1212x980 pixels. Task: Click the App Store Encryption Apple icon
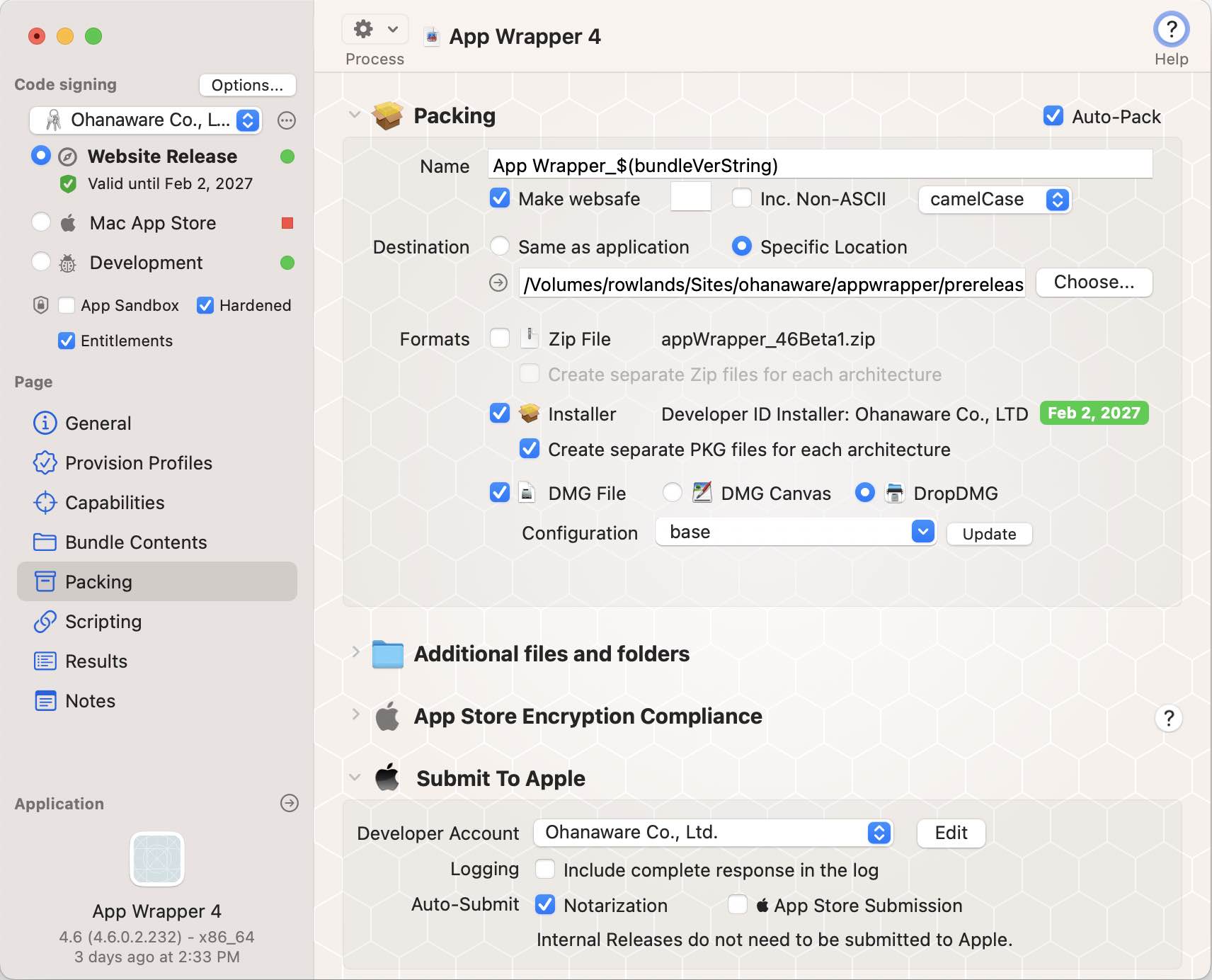tap(387, 716)
